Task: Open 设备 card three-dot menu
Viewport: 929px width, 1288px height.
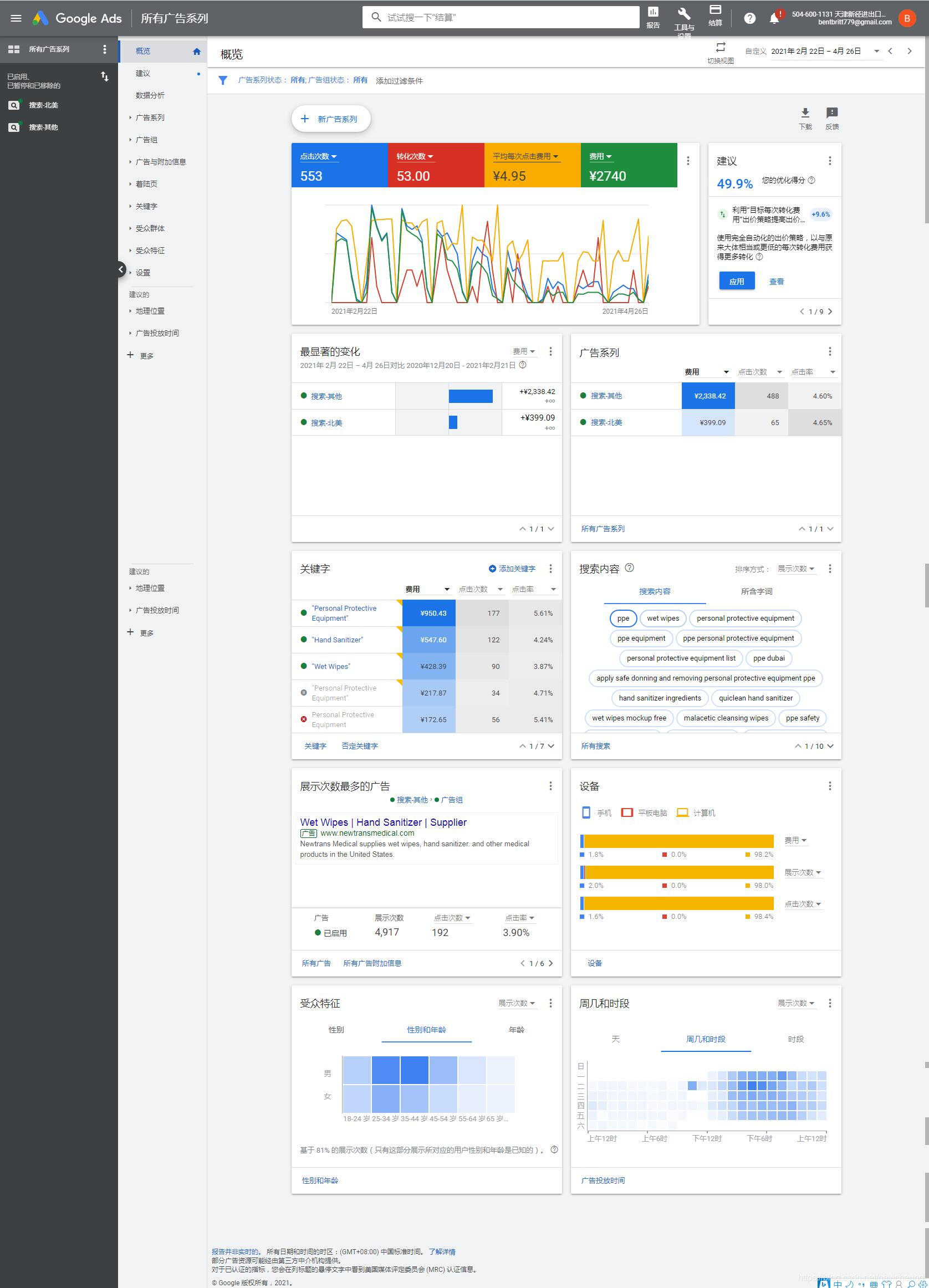Action: (830, 786)
